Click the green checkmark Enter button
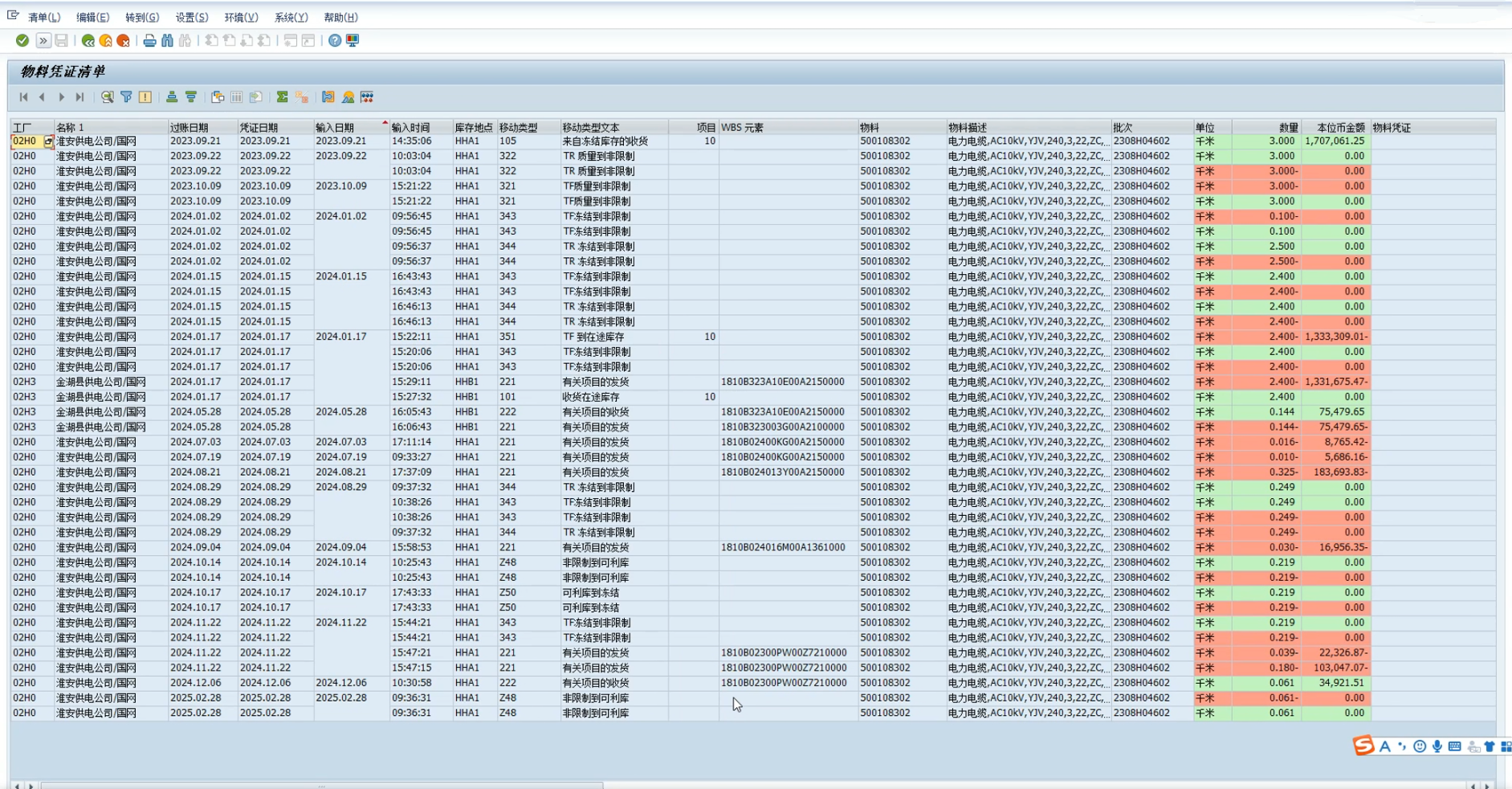Screen dimensions: 1512x789 tap(22, 40)
